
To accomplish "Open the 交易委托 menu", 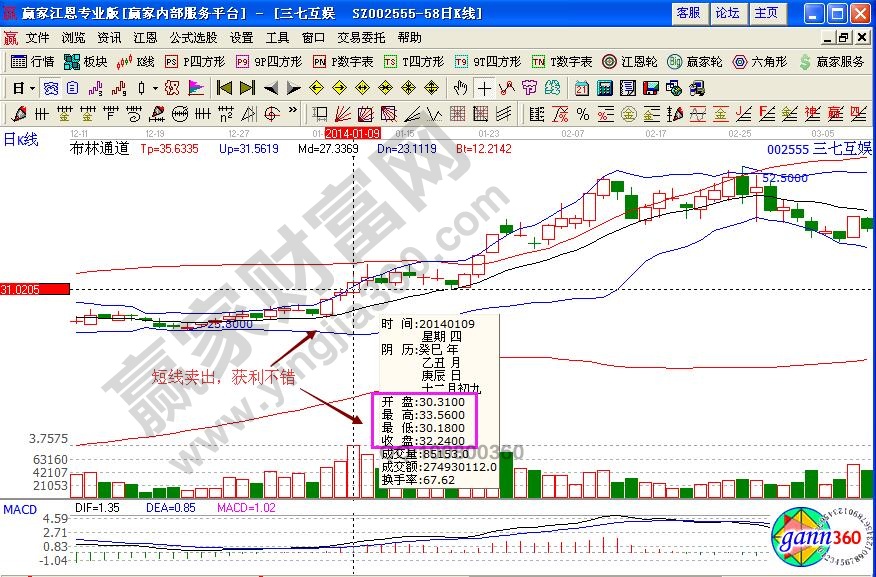I will [x=360, y=37].
